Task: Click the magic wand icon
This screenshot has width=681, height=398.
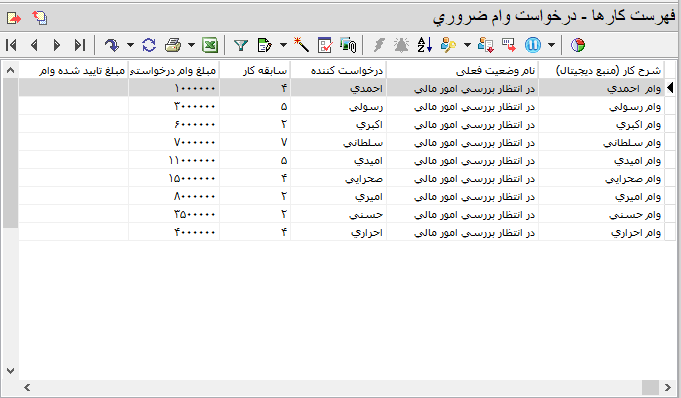Action: point(301,45)
